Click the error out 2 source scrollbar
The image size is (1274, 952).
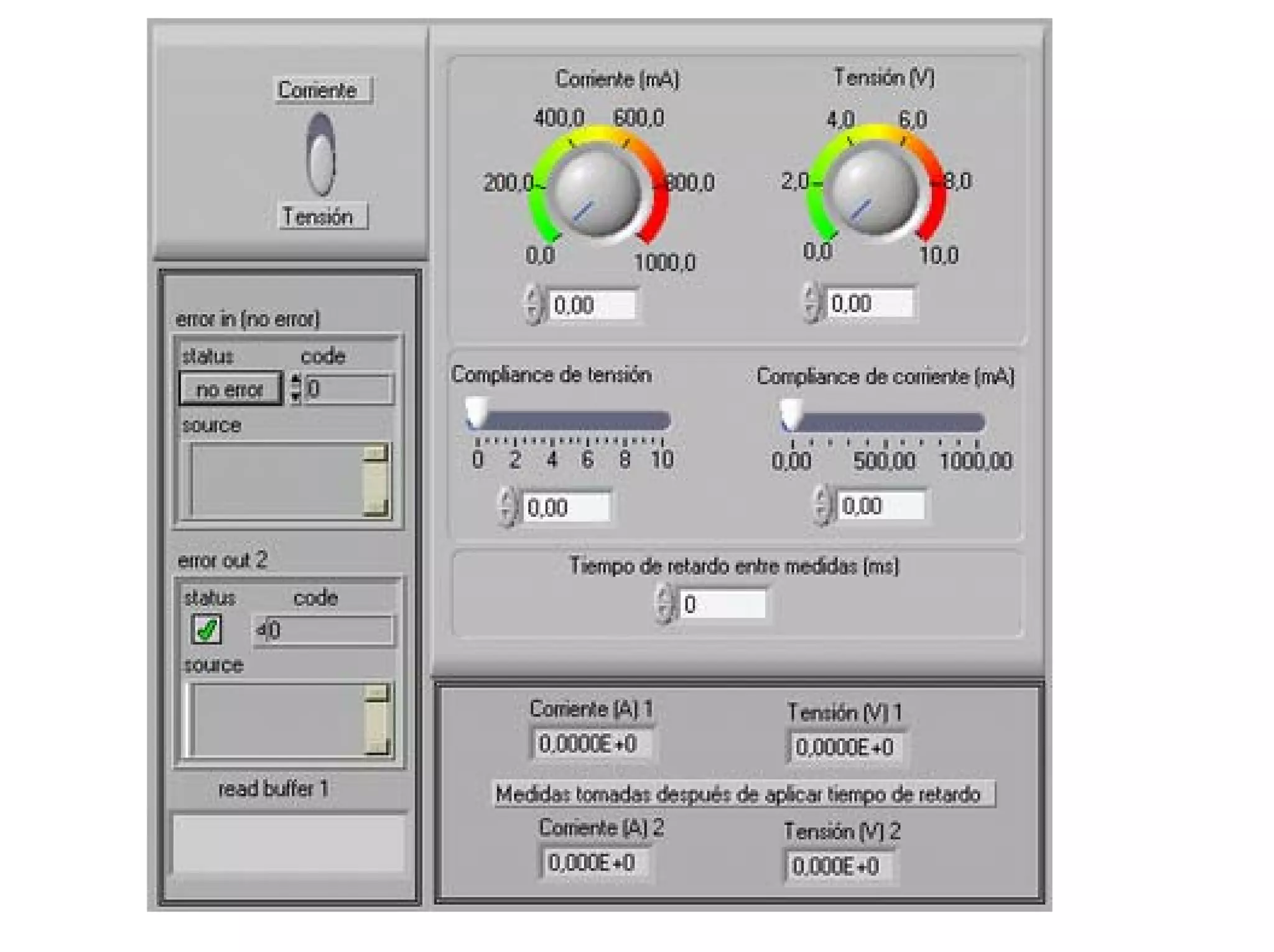click(x=376, y=719)
